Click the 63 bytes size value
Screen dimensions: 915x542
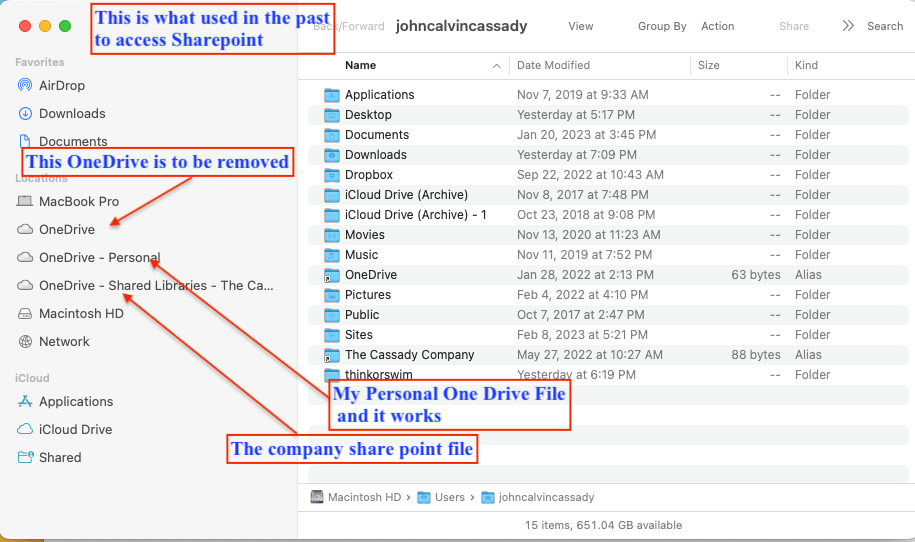tap(756, 275)
